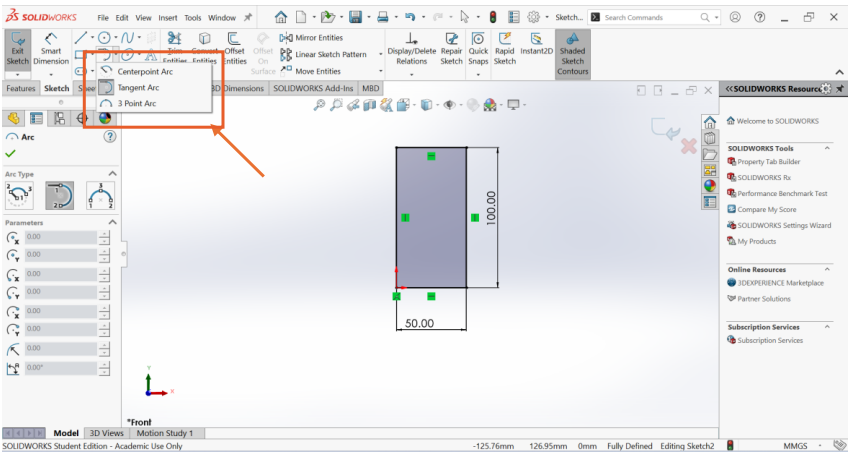Open the View menu

(143, 18)
